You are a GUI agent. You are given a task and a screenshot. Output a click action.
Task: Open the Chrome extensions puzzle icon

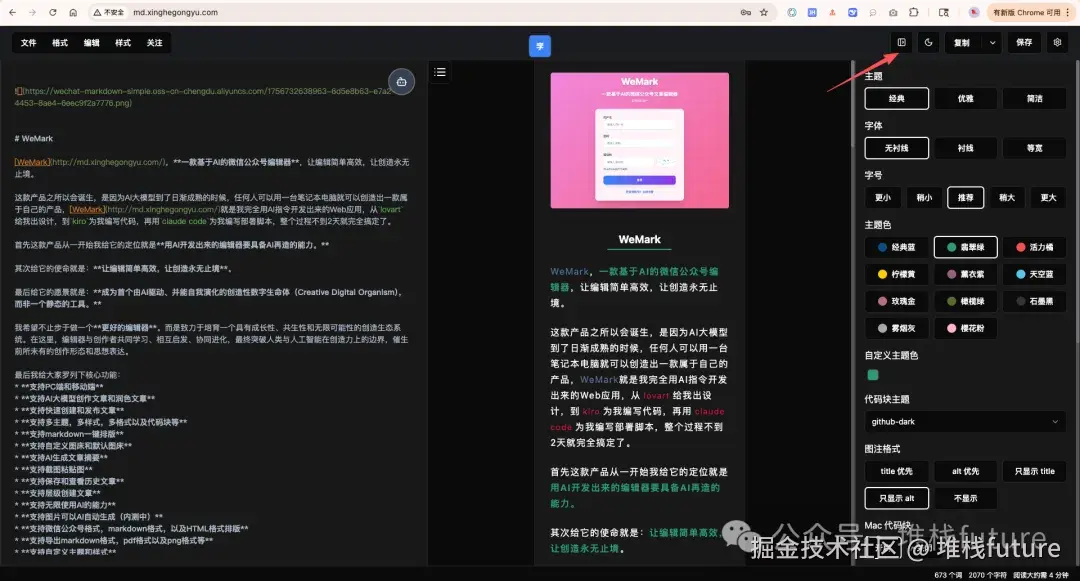[x=913, y=12]
